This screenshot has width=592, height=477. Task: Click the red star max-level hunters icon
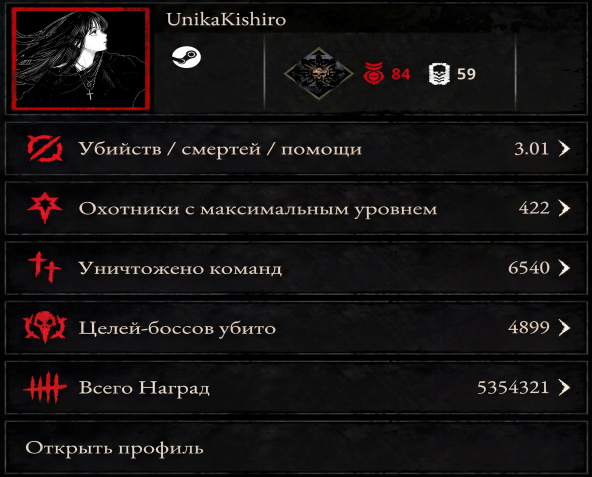coord(45,208)
